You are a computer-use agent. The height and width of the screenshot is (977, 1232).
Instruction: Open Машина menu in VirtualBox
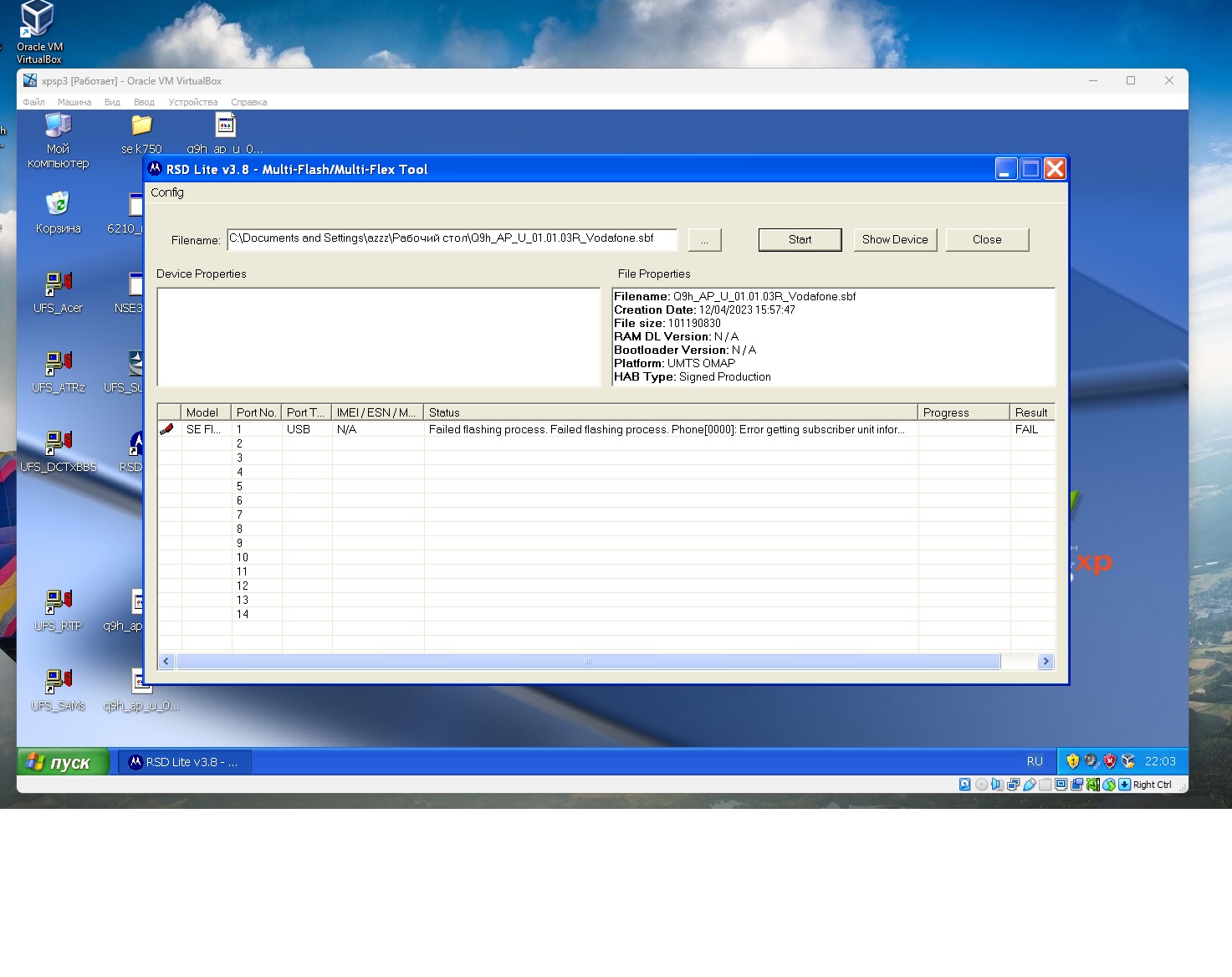74,102
